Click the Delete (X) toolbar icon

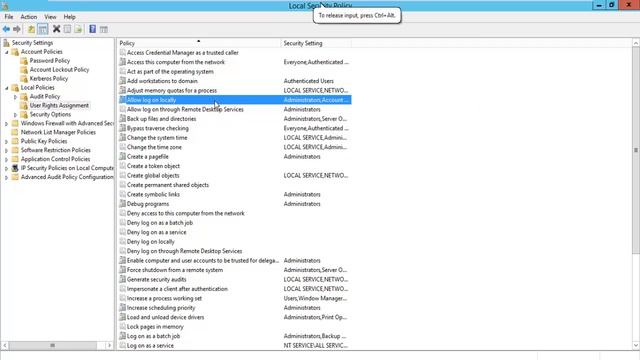coord(57,29)
